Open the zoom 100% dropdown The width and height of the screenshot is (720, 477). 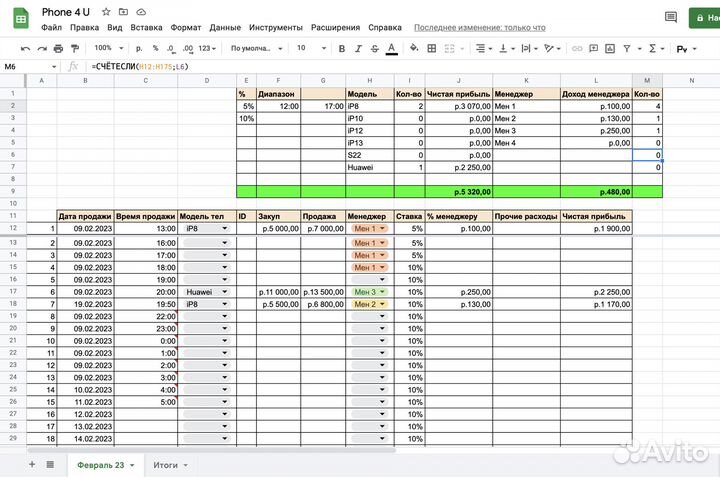click(x=109, y=48)
